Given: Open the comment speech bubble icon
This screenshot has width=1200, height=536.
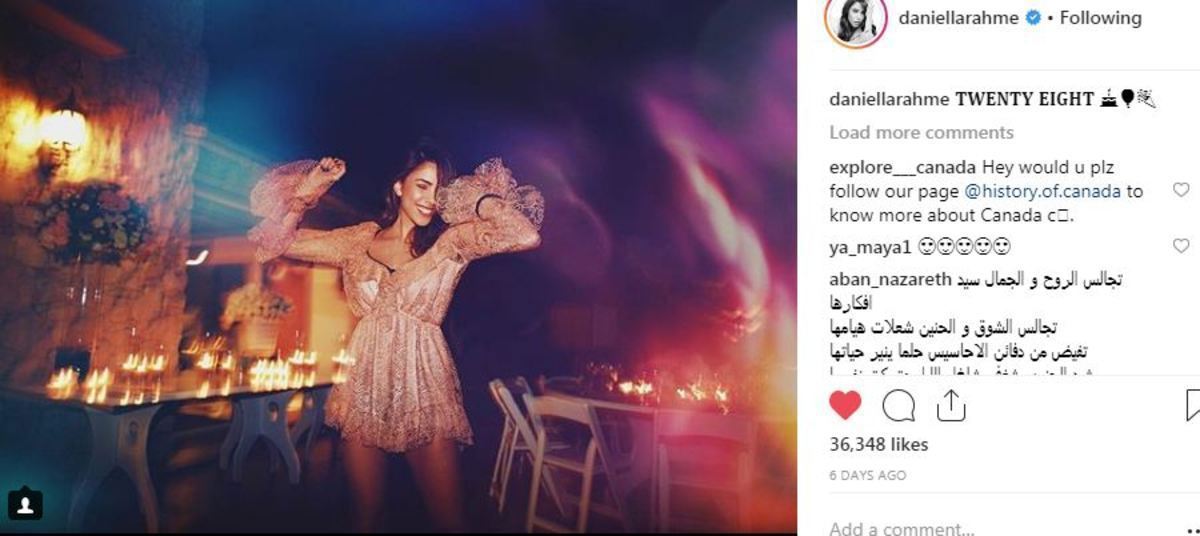Looking at the screenshot, I should pos(898,405).
